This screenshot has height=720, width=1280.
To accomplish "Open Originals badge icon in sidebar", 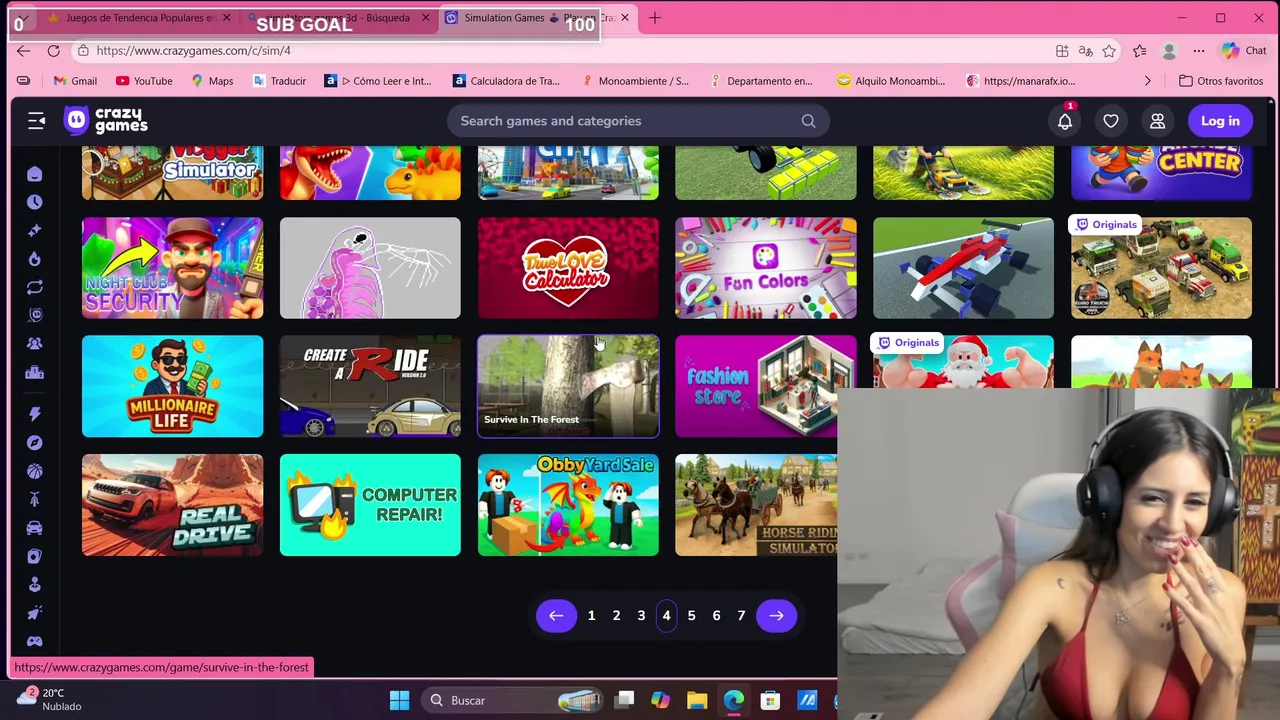I will coord(35,315).
